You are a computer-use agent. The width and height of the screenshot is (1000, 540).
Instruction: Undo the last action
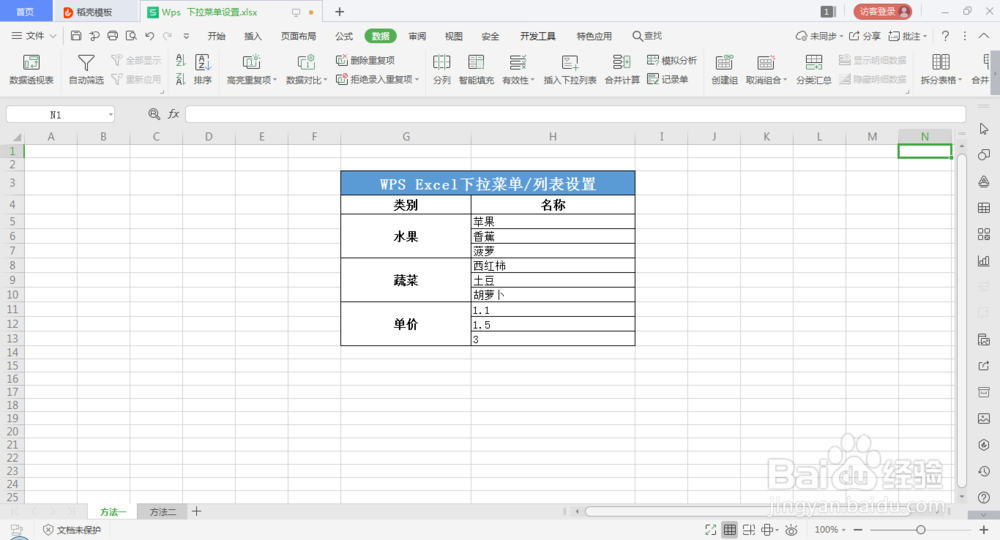150,36
